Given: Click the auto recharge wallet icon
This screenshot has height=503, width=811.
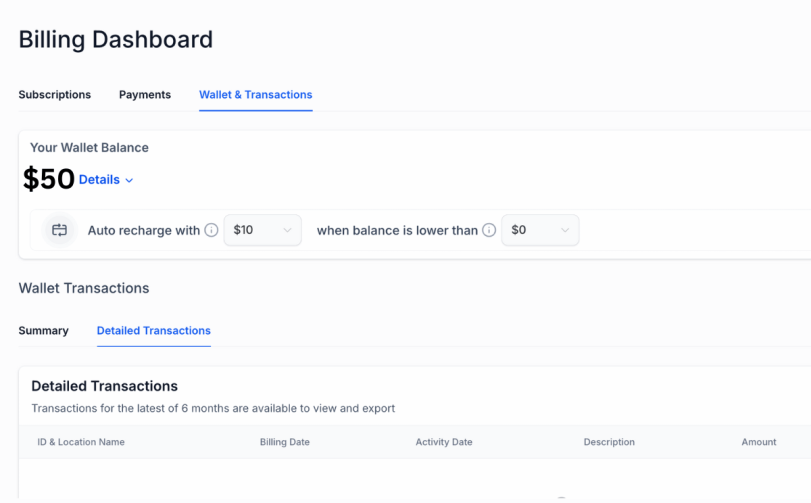Looking at the screenshot, I should [59, 230].
